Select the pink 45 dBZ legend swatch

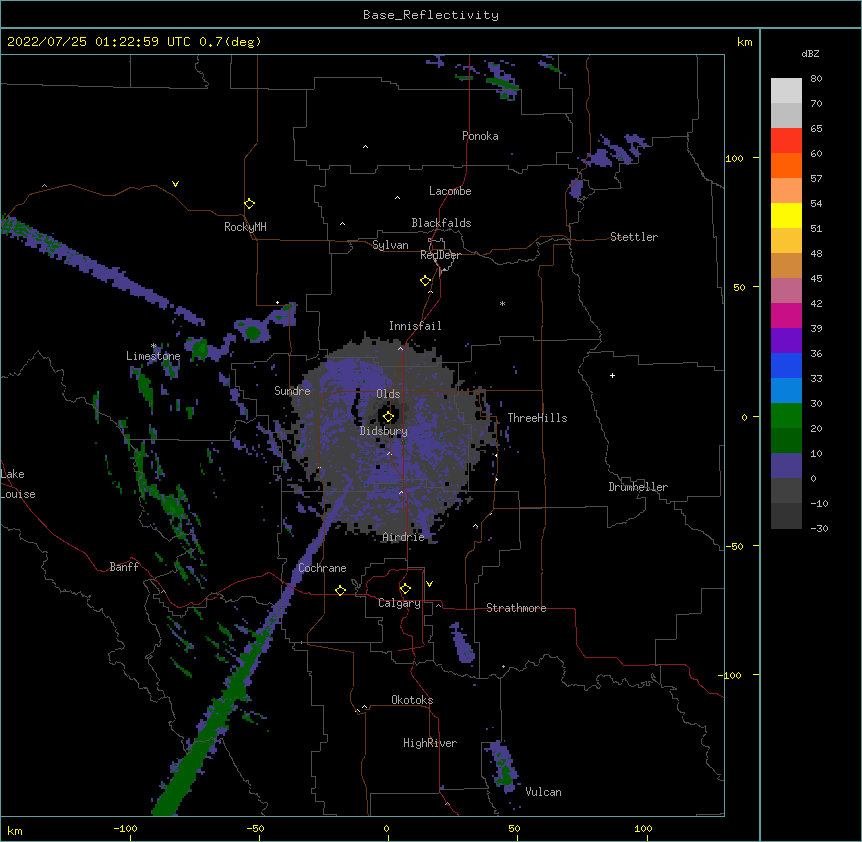[786, 290]
